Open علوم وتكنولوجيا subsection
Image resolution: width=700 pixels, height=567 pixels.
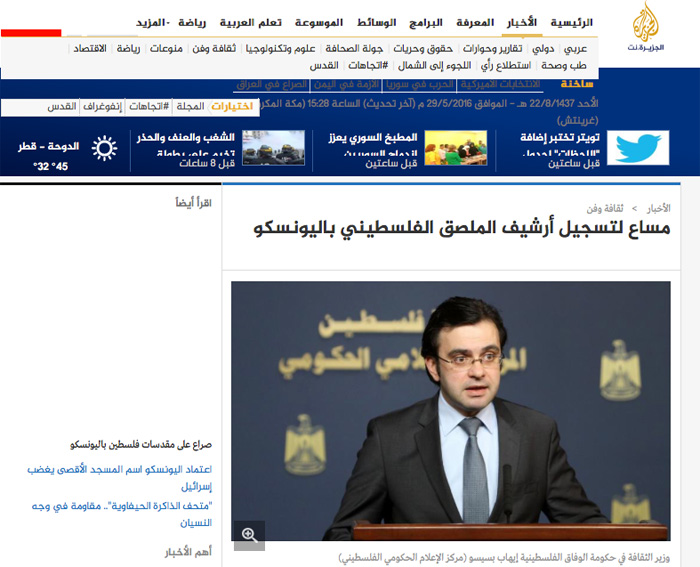pos(280,49)
